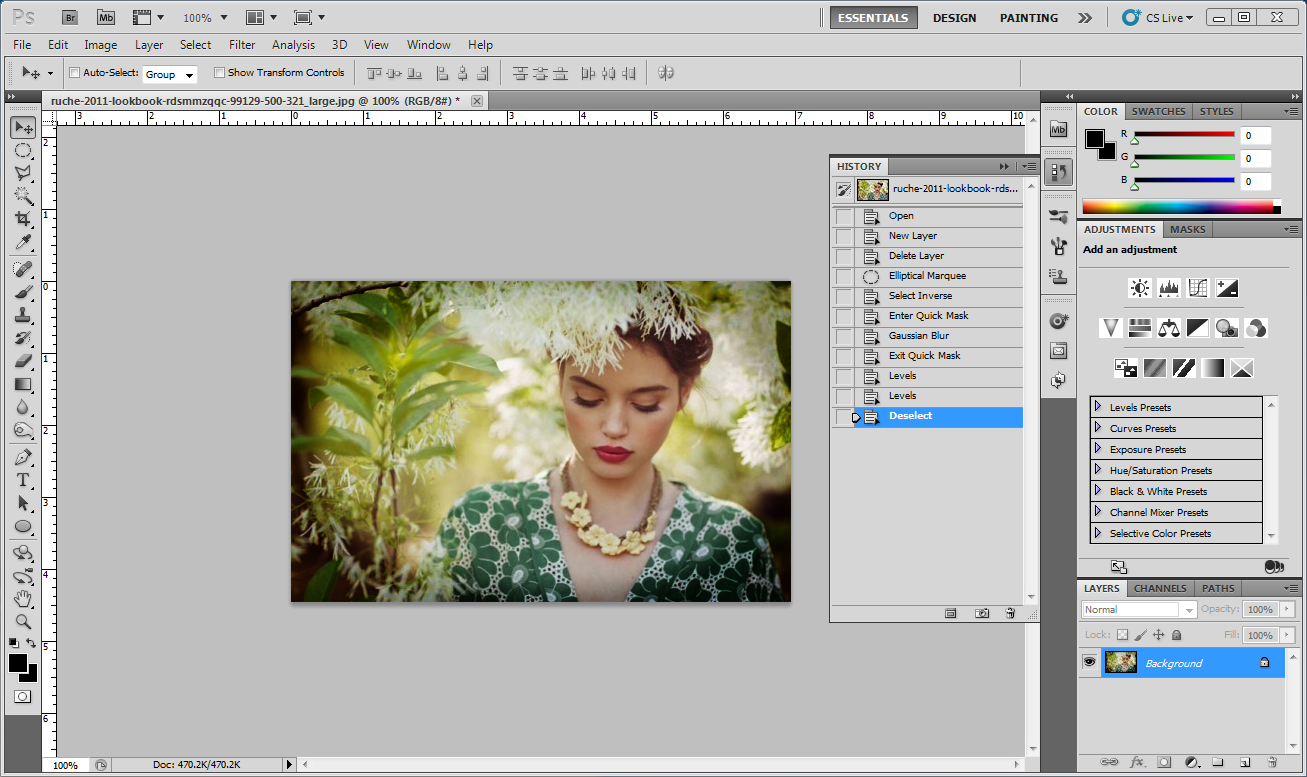Select the Horizontal Type tool

pos(23,480)
